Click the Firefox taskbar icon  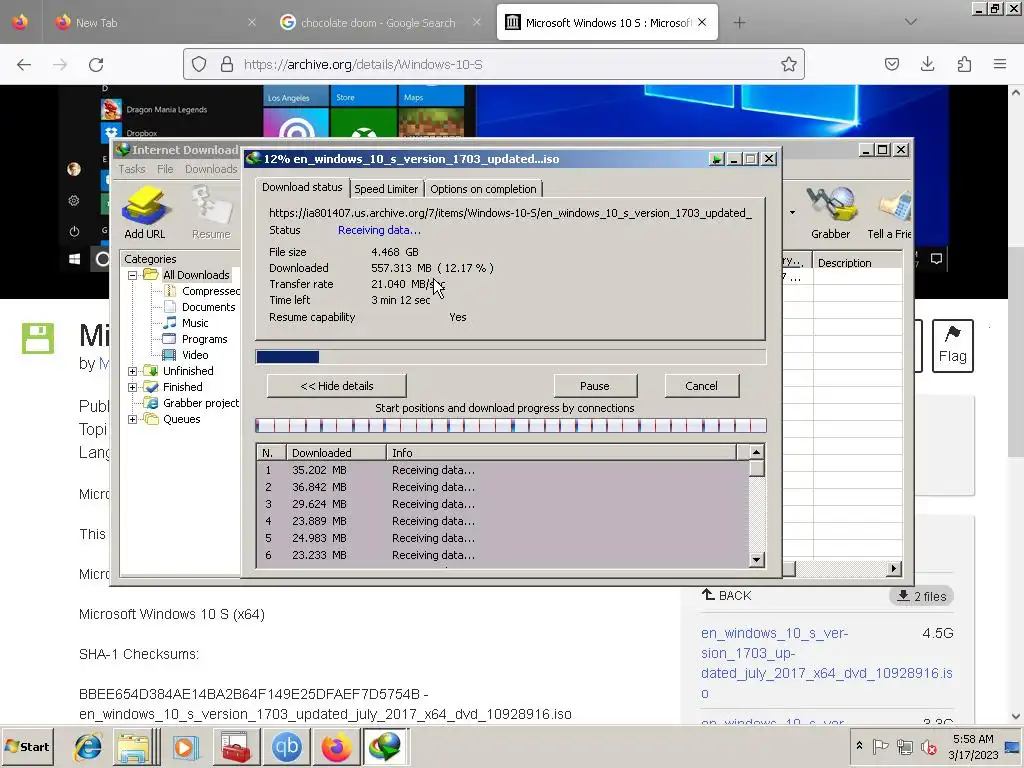[x=336, y=746]
